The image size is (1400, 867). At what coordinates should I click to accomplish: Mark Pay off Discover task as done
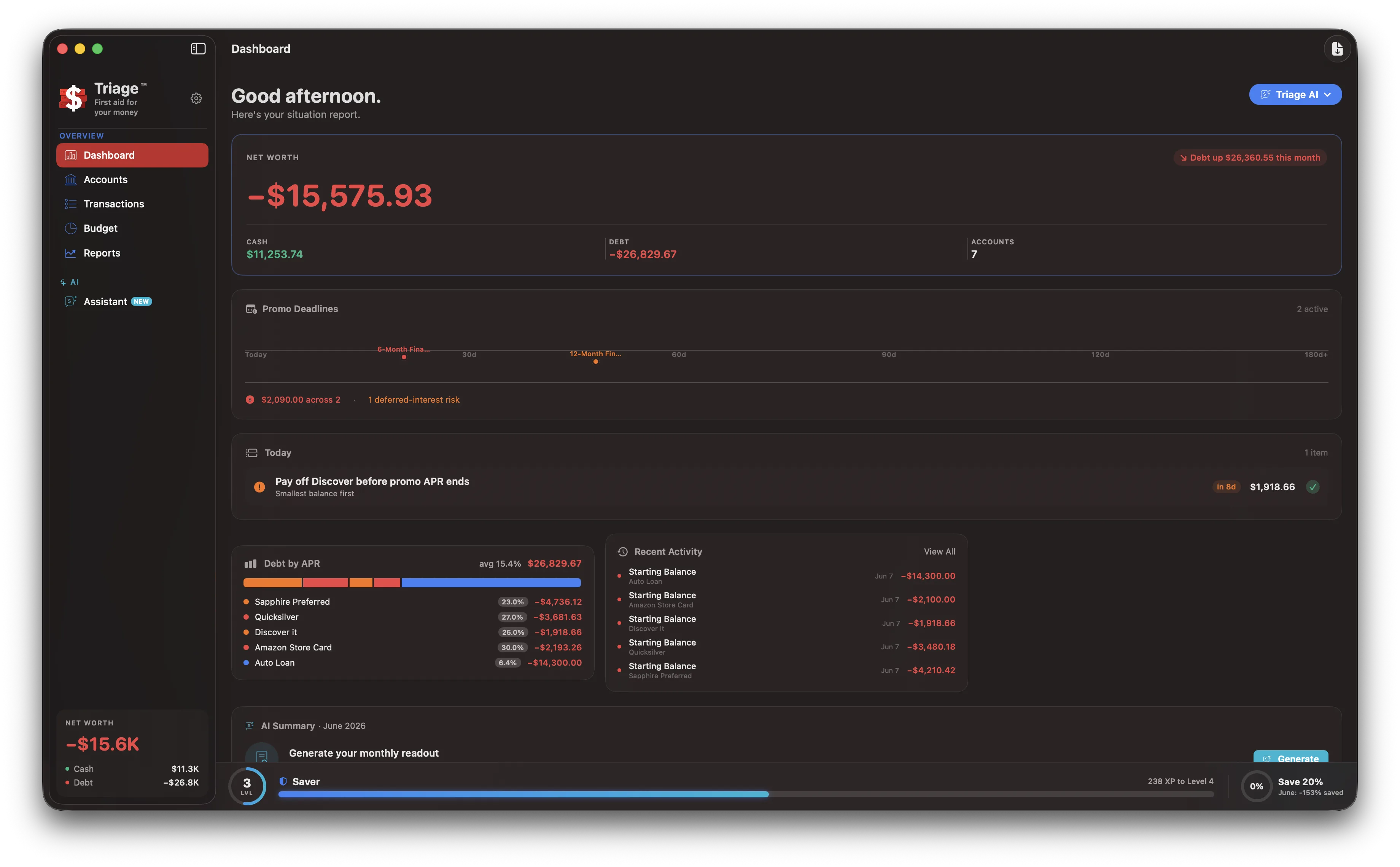click(1312, 487)
